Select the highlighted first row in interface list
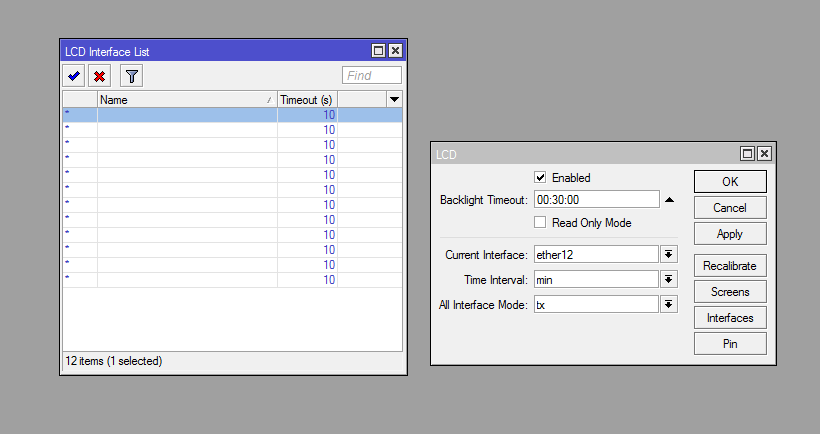The image size is (820, 434). (233, 115)
